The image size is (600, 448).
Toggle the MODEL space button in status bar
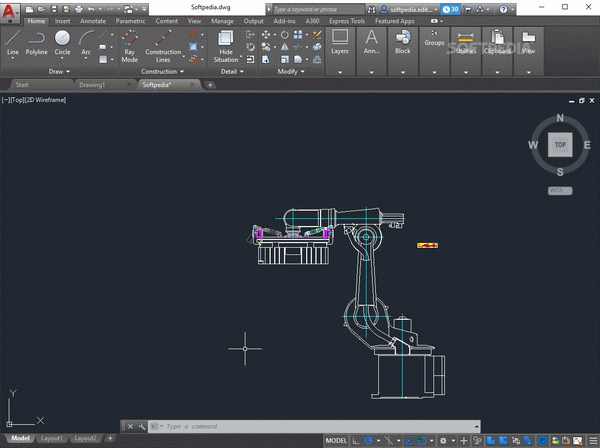tap(336, 441)
